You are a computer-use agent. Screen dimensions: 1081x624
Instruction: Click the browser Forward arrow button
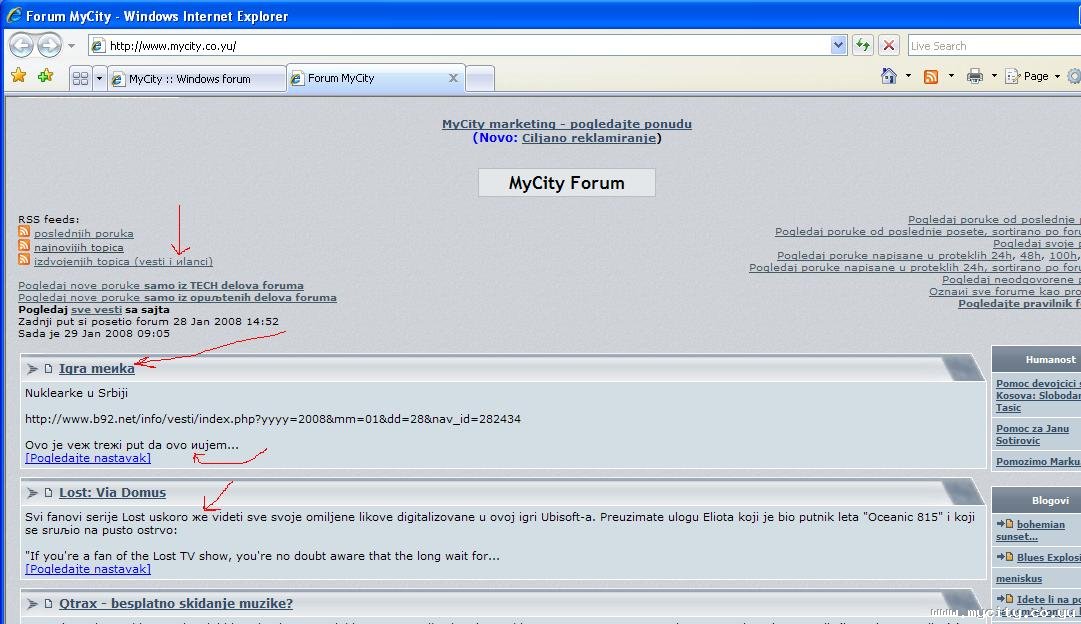tap(49, 46)
